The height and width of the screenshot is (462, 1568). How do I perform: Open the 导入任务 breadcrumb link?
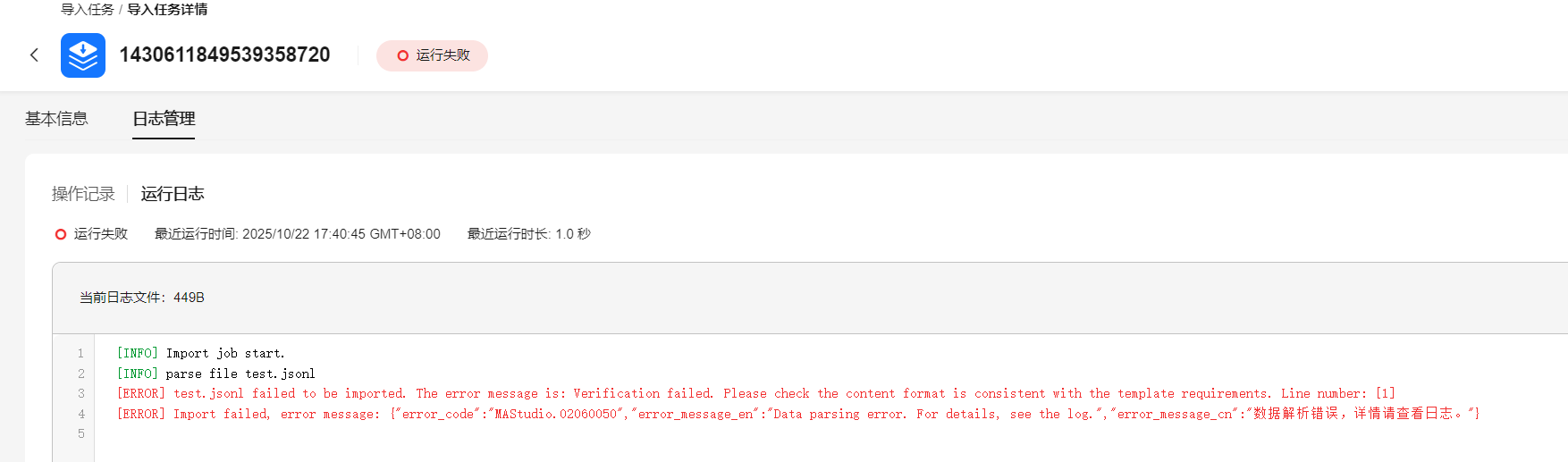click(x=87, y=10)
